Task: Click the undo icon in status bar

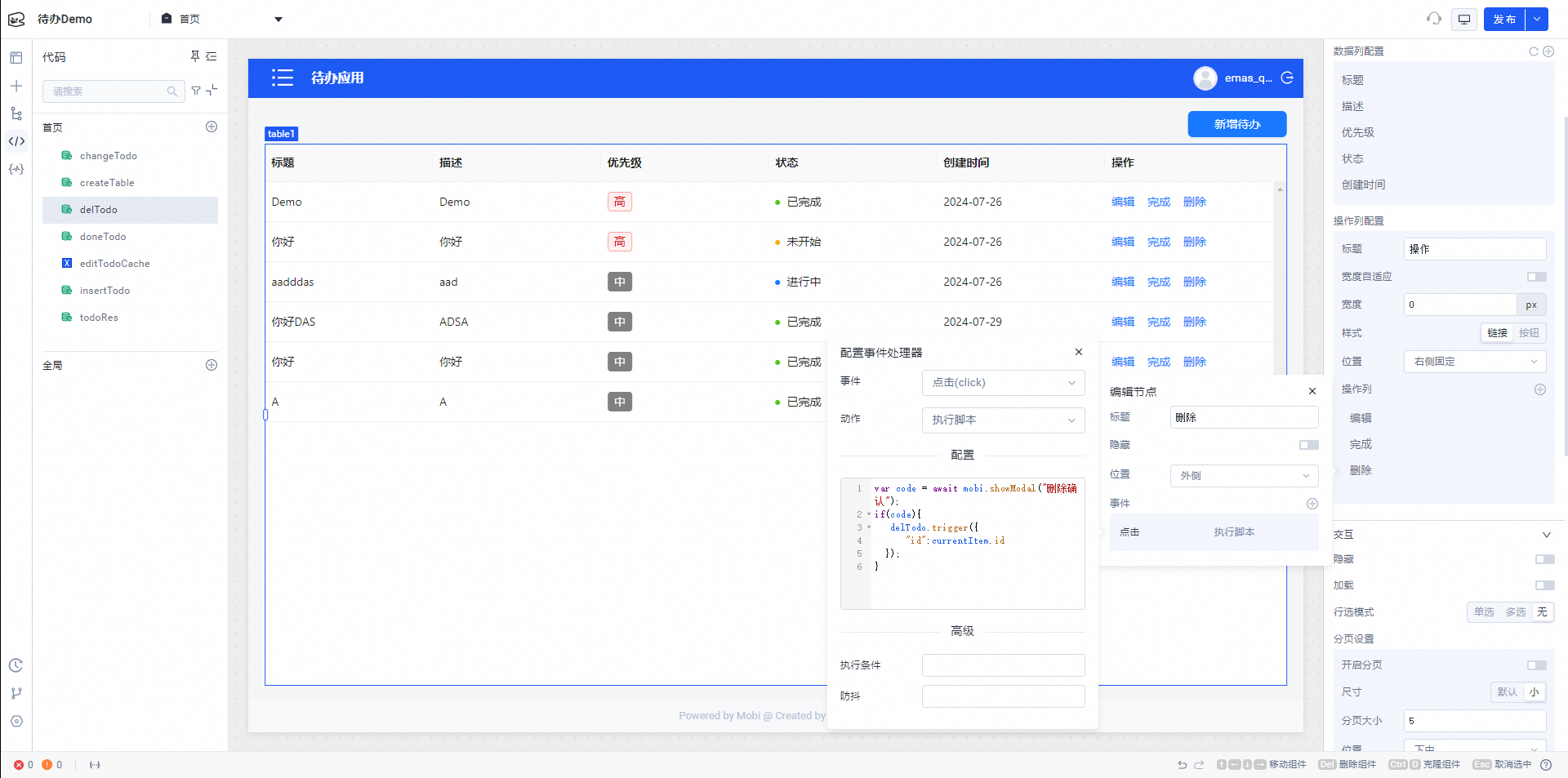Action: [x=1182, y=765]
